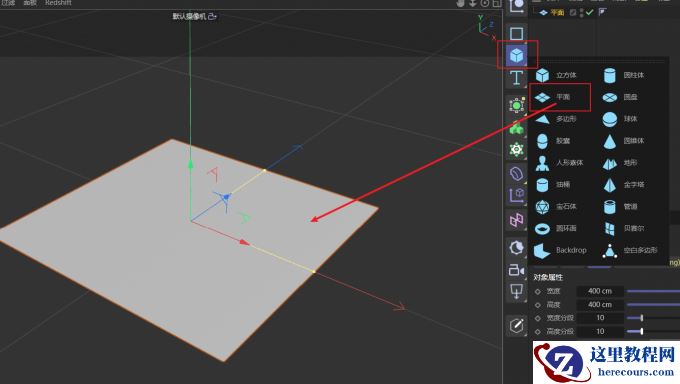The height and width of the screenshot is (384, 680).
Task: Click the width segments (宽度分段) value field
Action: point(600,318)
